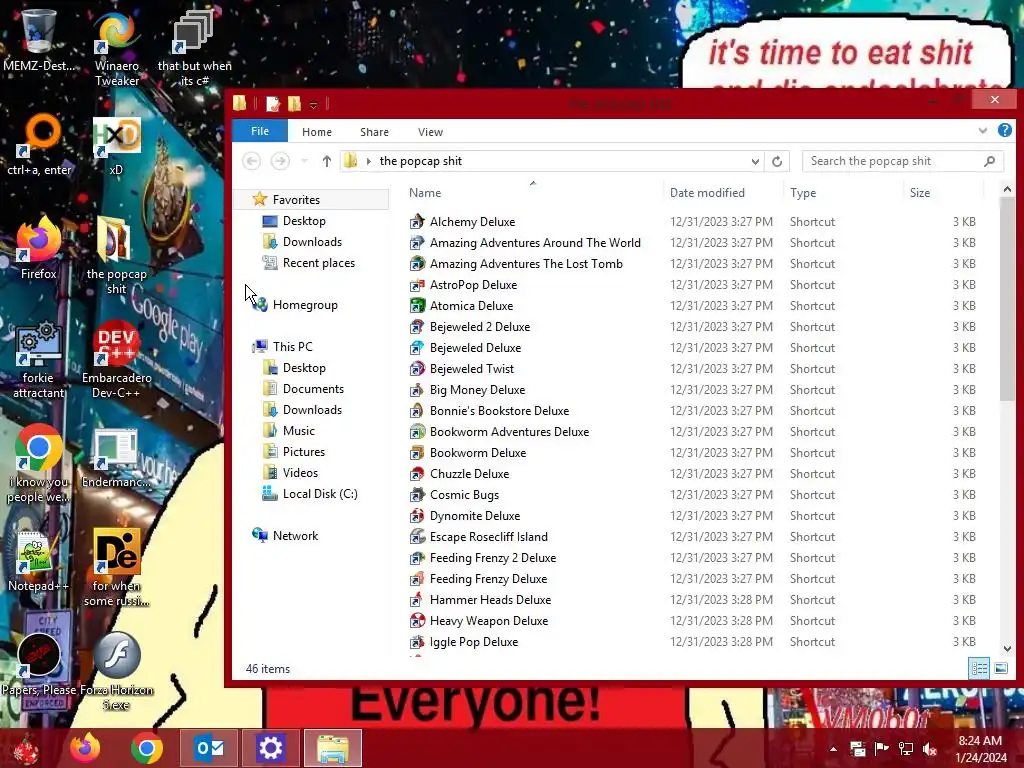Launch Notepad++ from desktop

[x=39, y=560]
